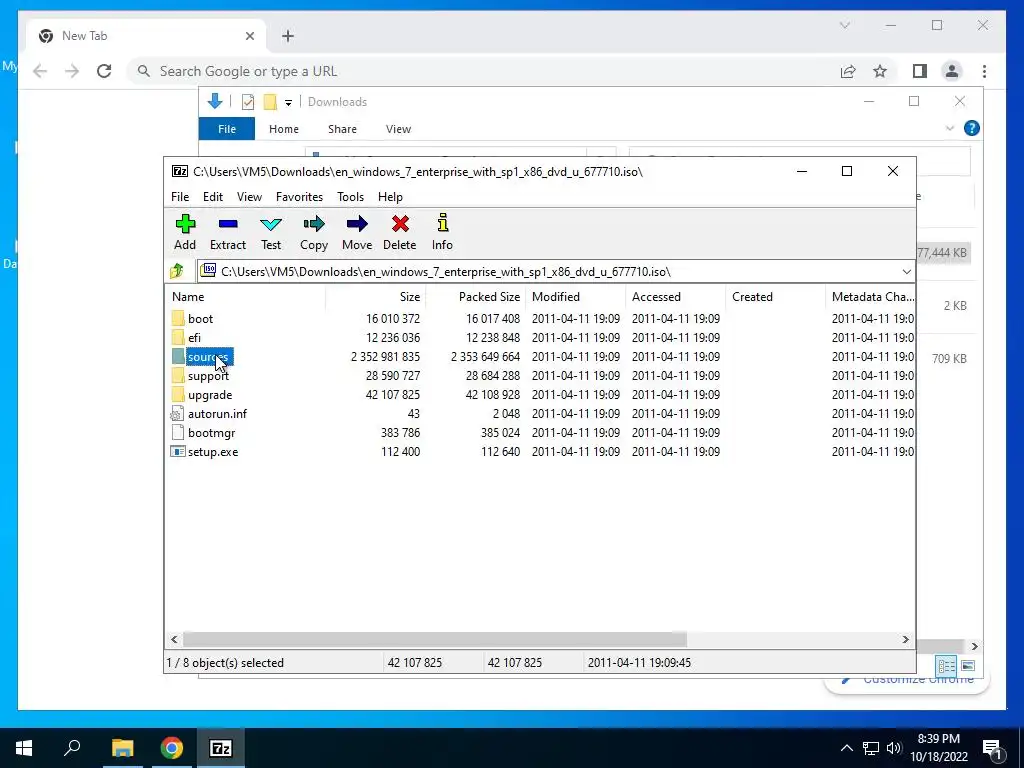Click the 7-Zip taskbar icon
1024x768 pixels.
tap(221, 748)
